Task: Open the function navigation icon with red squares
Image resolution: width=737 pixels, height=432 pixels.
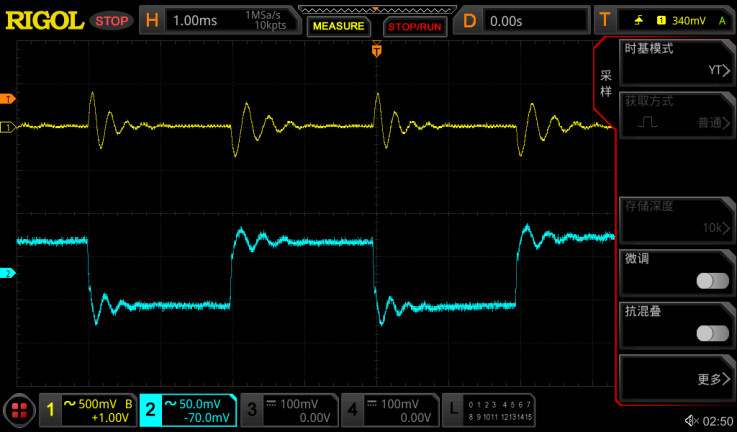Action: [19, 410]
